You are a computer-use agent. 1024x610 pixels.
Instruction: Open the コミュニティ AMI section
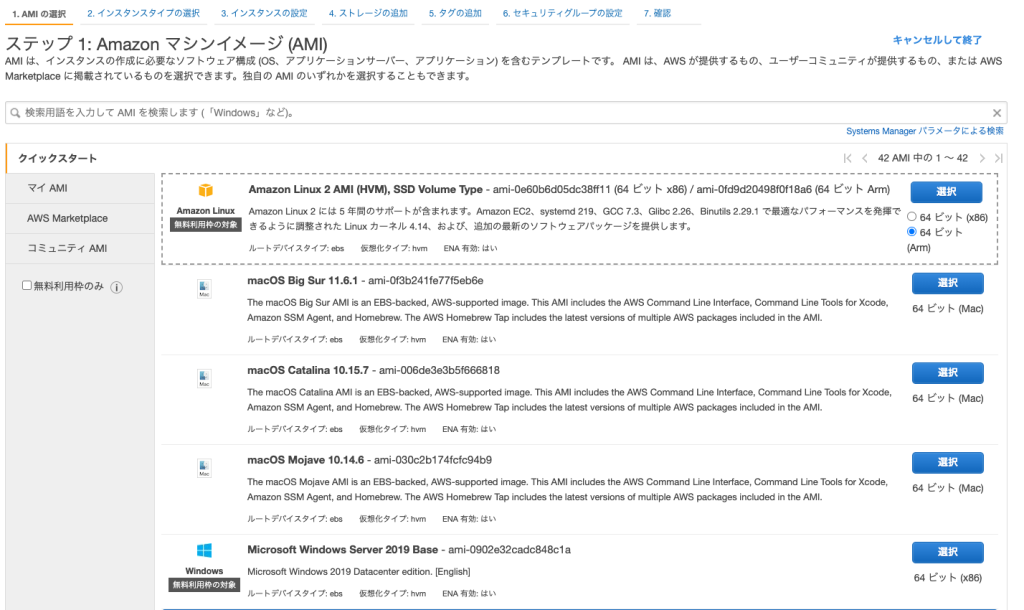80,248
